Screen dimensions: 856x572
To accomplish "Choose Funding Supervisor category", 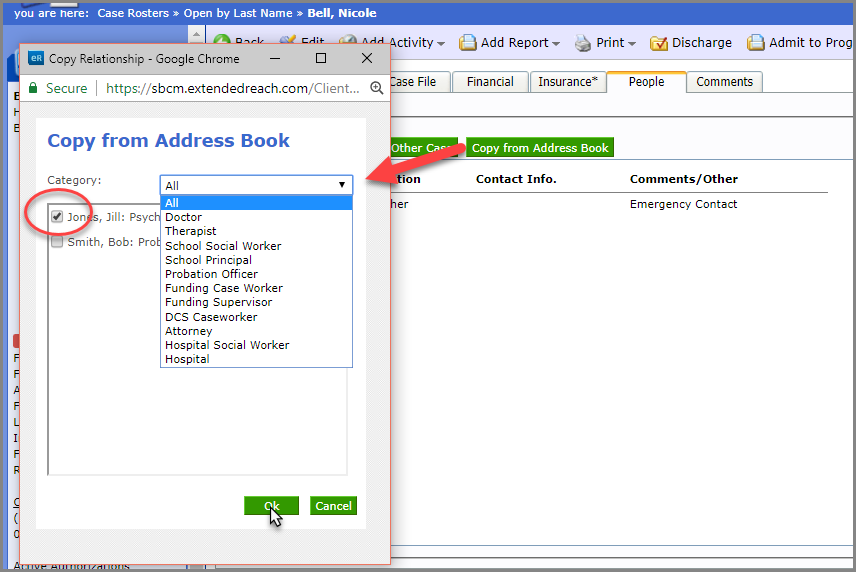I will (256, 302).
